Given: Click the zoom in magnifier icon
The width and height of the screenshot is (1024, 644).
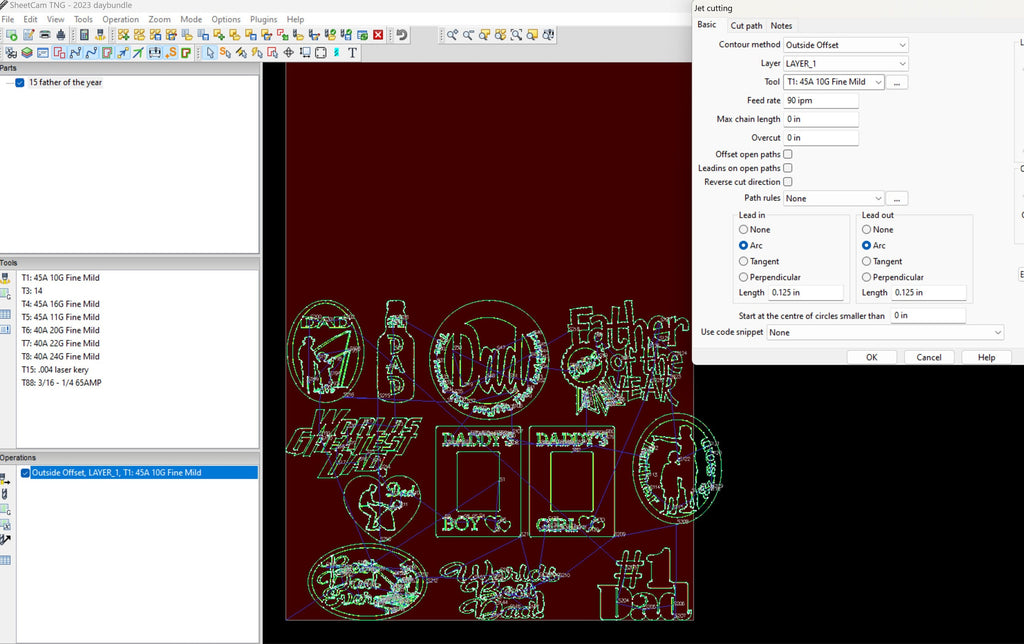Looking at the screenshot, I should pyautogui.click(x=452, y=35).
